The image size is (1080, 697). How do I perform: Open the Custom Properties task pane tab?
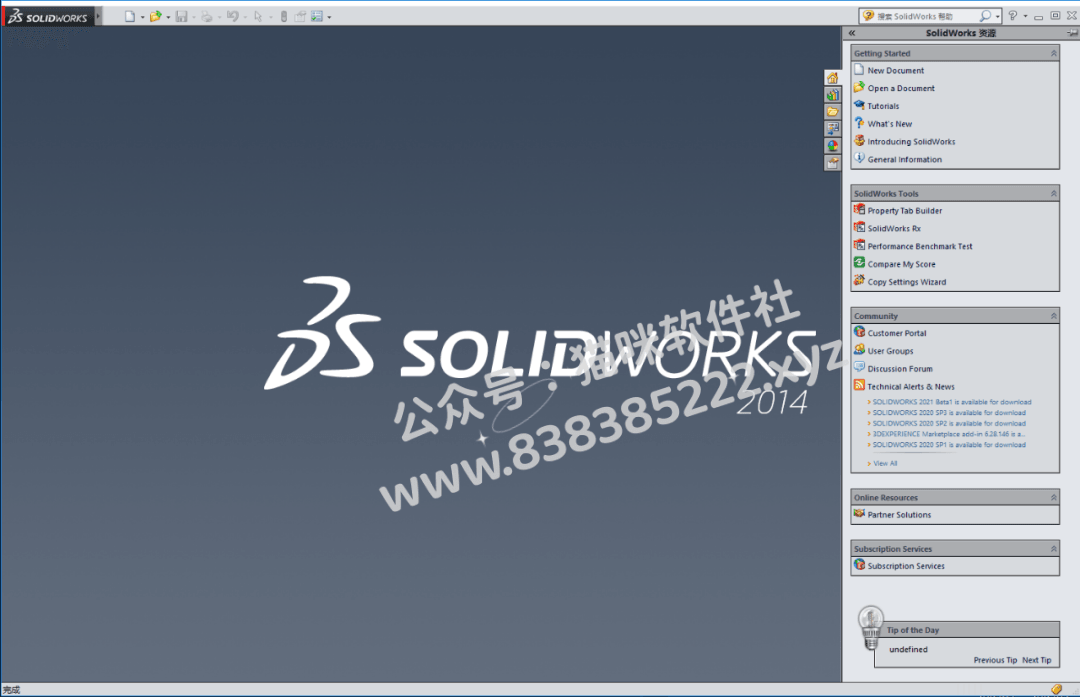tap(833, 163)
